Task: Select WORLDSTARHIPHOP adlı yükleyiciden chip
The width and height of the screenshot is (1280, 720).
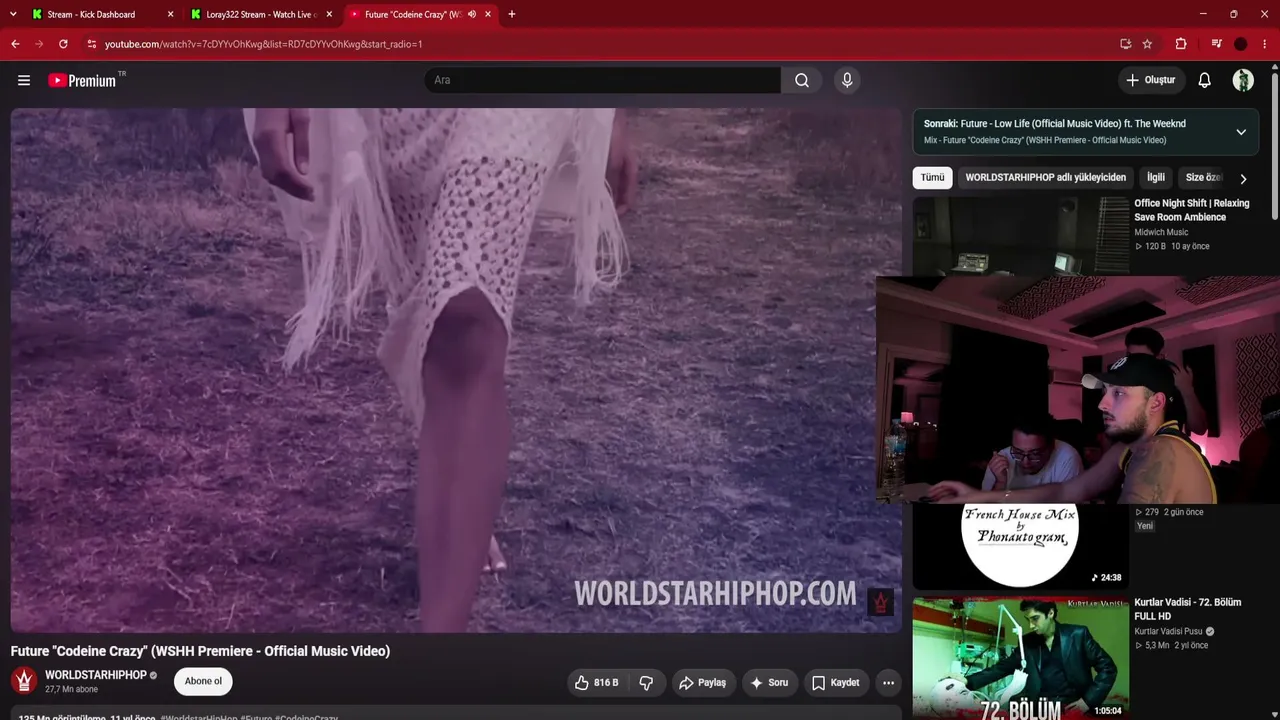Action: tap(1045, 177)
